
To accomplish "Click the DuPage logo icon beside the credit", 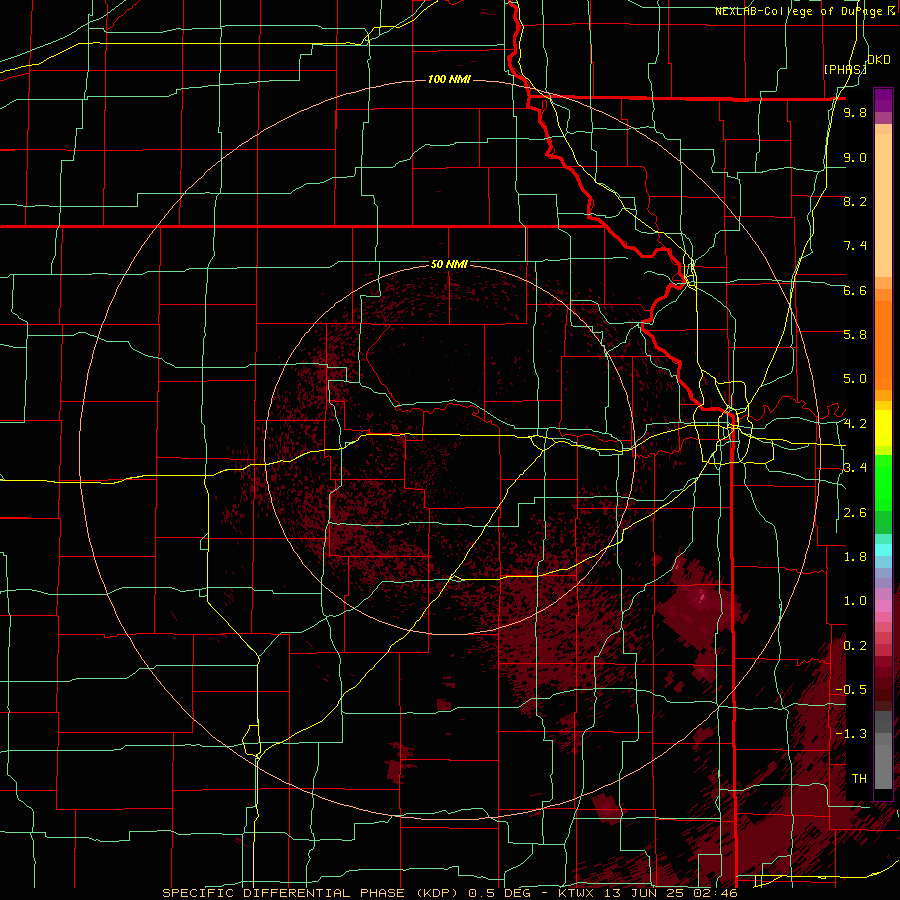I will point(891,11).
